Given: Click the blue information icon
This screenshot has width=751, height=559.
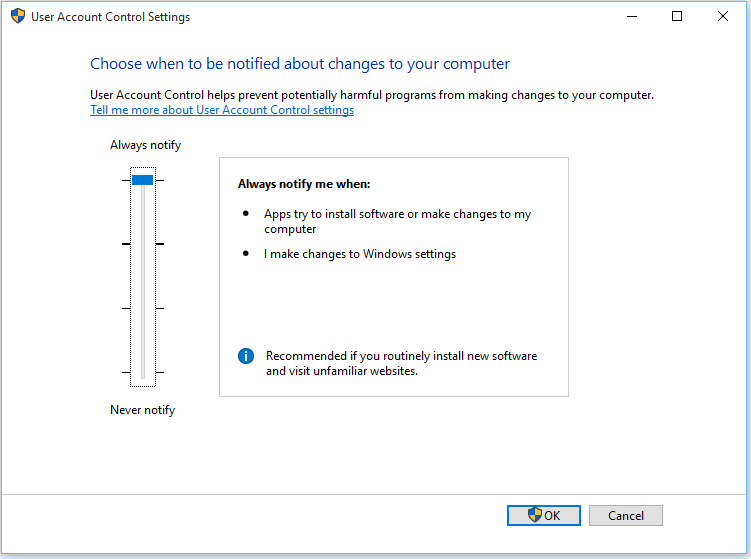Looking at the screenshot, I should pos(246,356).
